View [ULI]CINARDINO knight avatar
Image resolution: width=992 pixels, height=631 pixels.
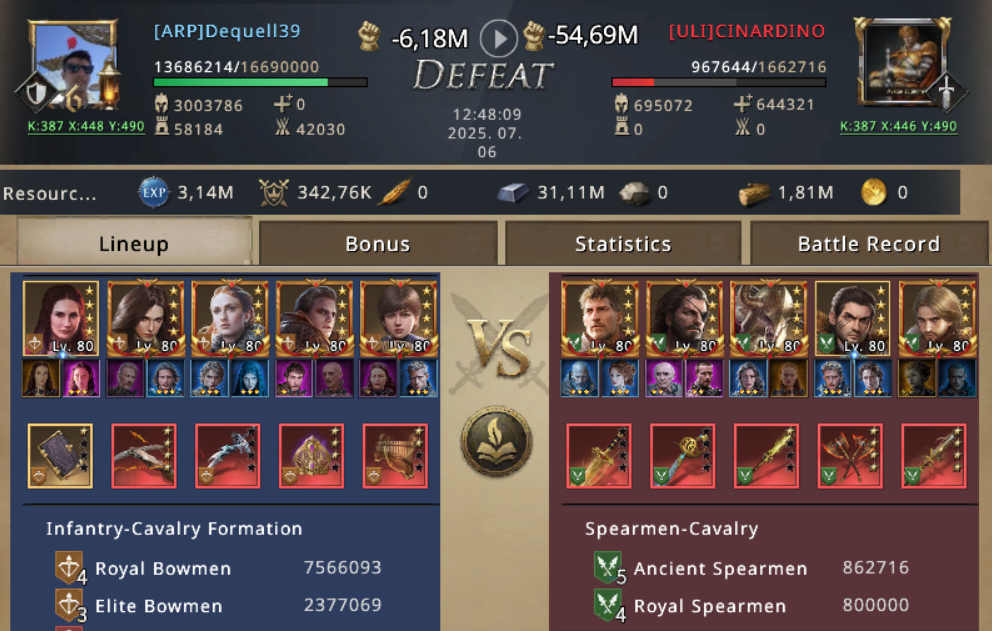click(902, 61)
